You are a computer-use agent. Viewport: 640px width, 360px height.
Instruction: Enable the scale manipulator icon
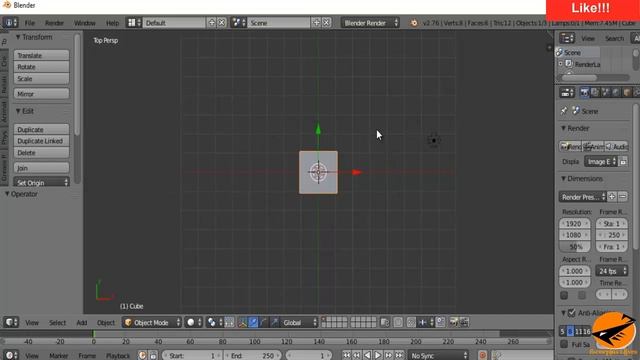pos(274,322)
